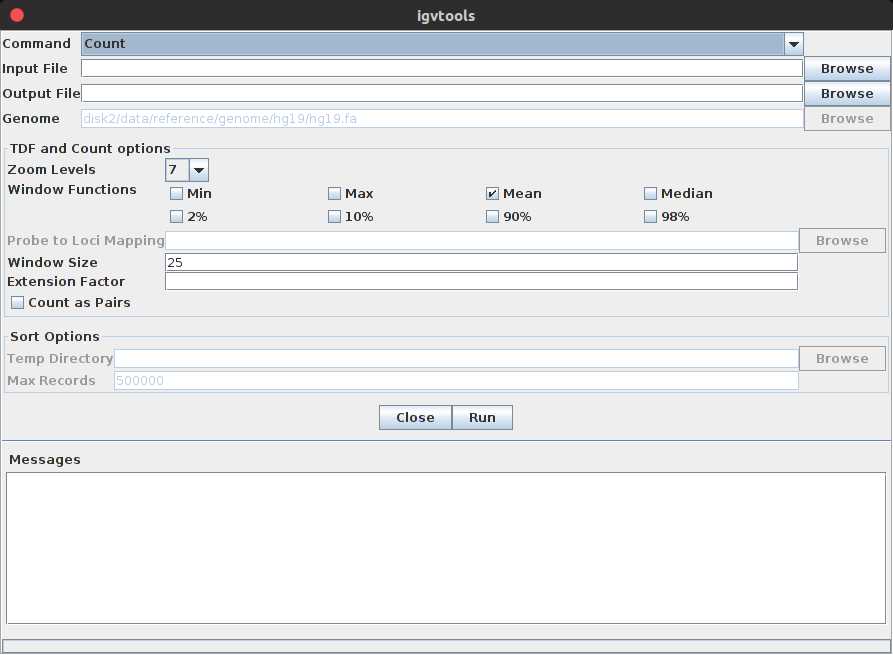Open the Zoom Levels dropdown

[x=187, y=170]
